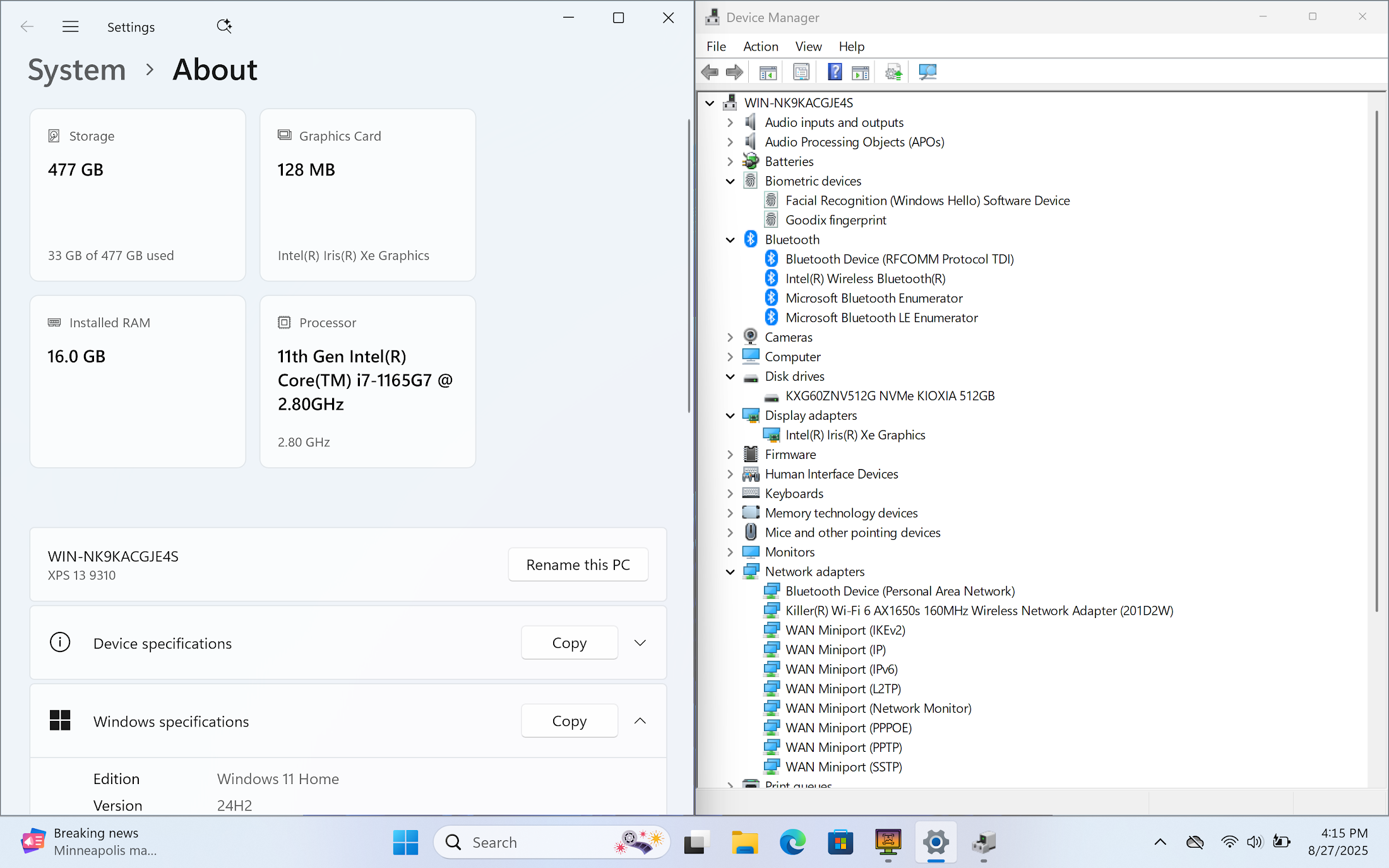This screenshot has width=1389, height=868.
Task: Expand Mice and other pointing devices node
Action: coord(730,533)
